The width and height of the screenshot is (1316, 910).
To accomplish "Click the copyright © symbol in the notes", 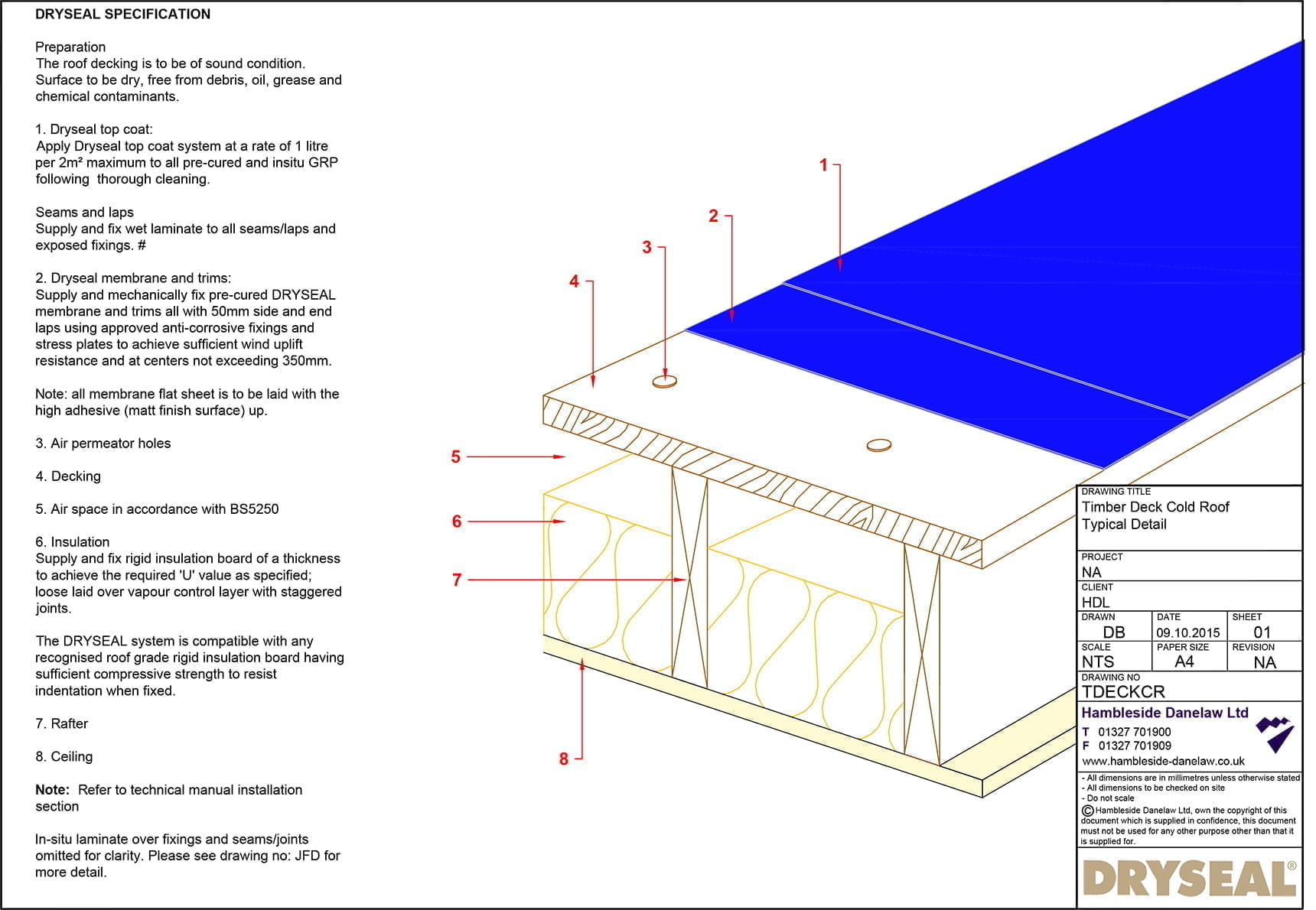I will [x=1088, y=810].
